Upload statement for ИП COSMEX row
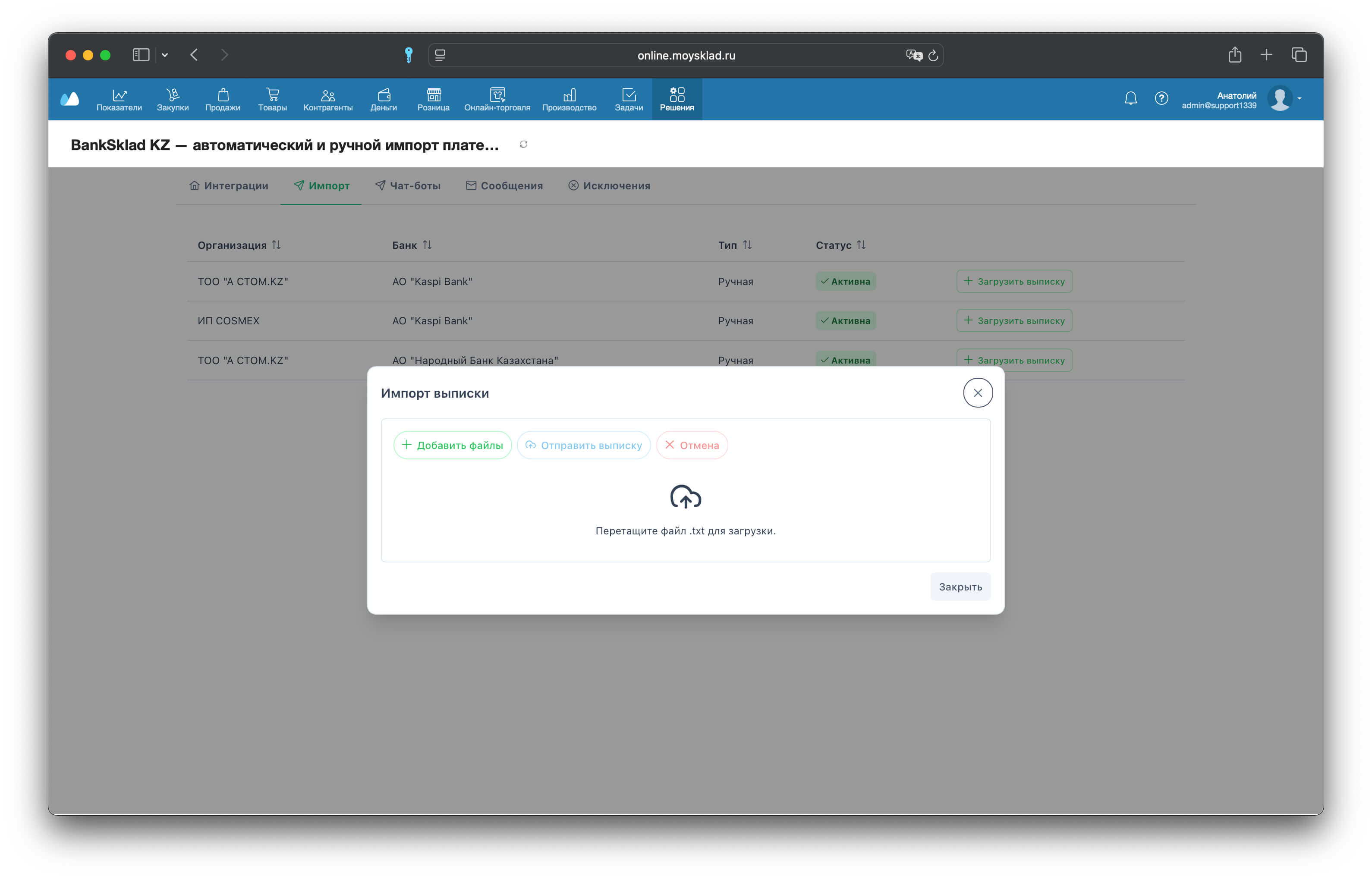Image resolution: width=1372 pixels, height=879 pixels. coord(1014,321)
